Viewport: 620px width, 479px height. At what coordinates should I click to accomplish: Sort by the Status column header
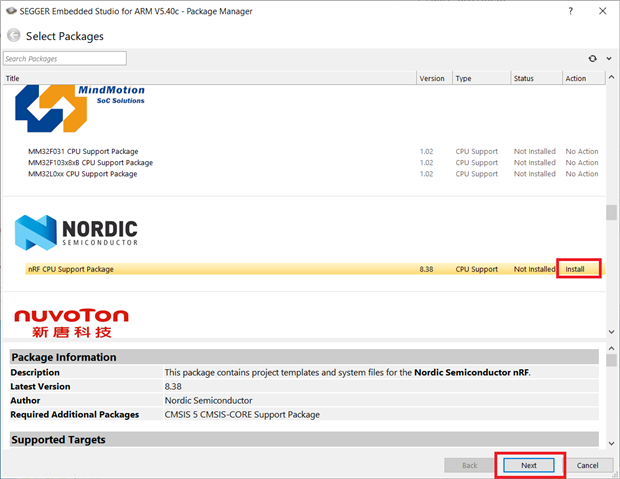pos(536,78)
